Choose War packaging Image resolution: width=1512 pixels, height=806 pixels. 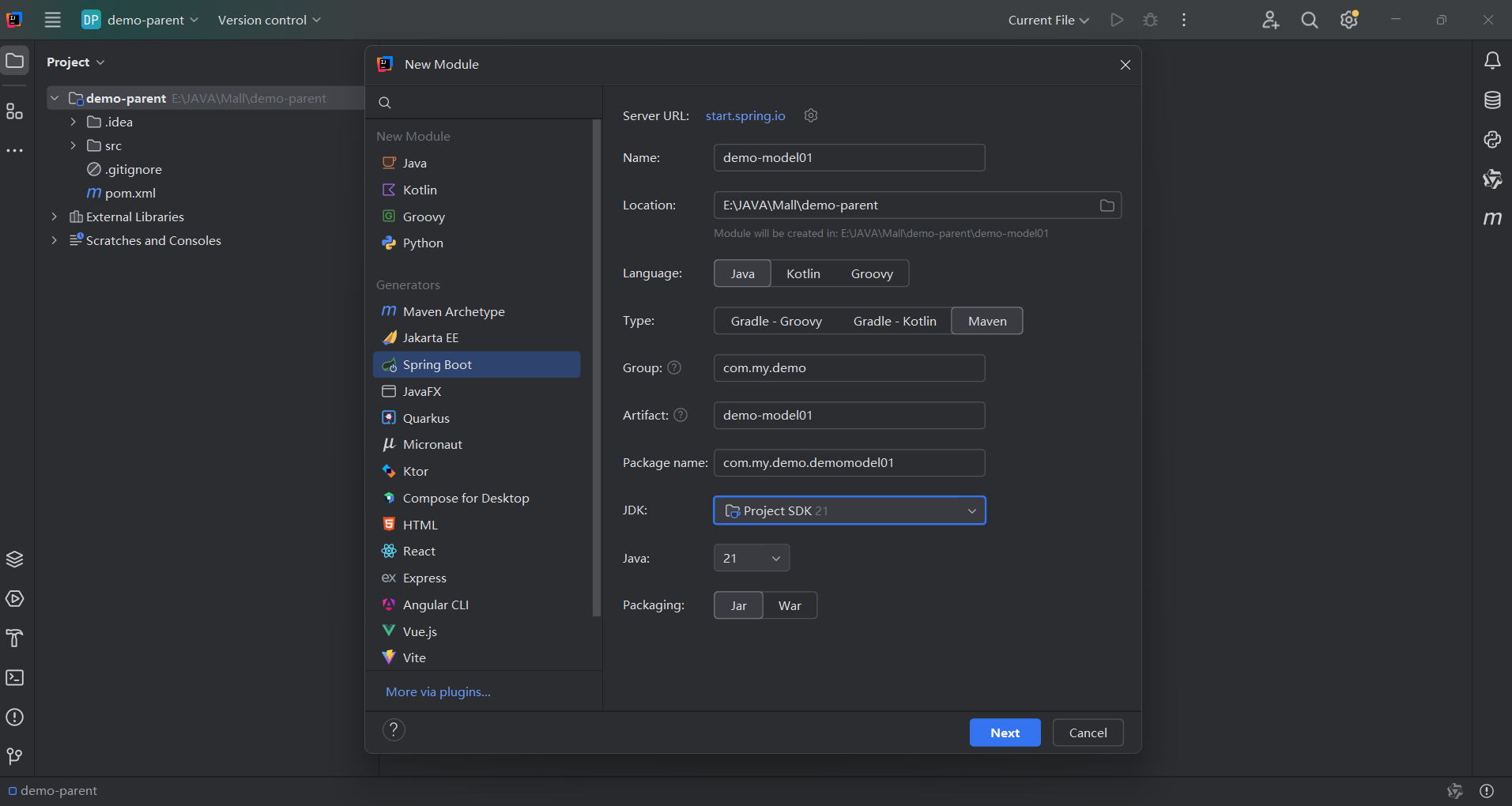pos(790,605)
